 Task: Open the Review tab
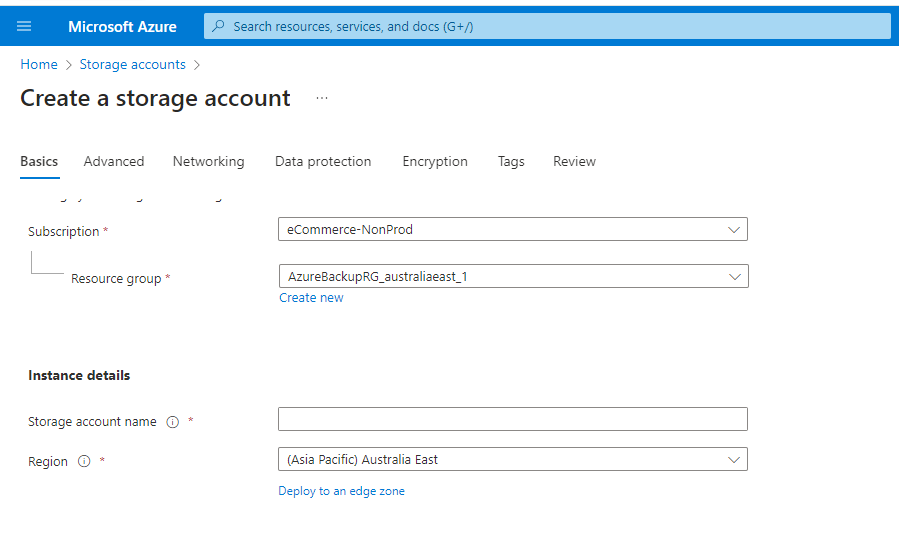coord(574,162)
